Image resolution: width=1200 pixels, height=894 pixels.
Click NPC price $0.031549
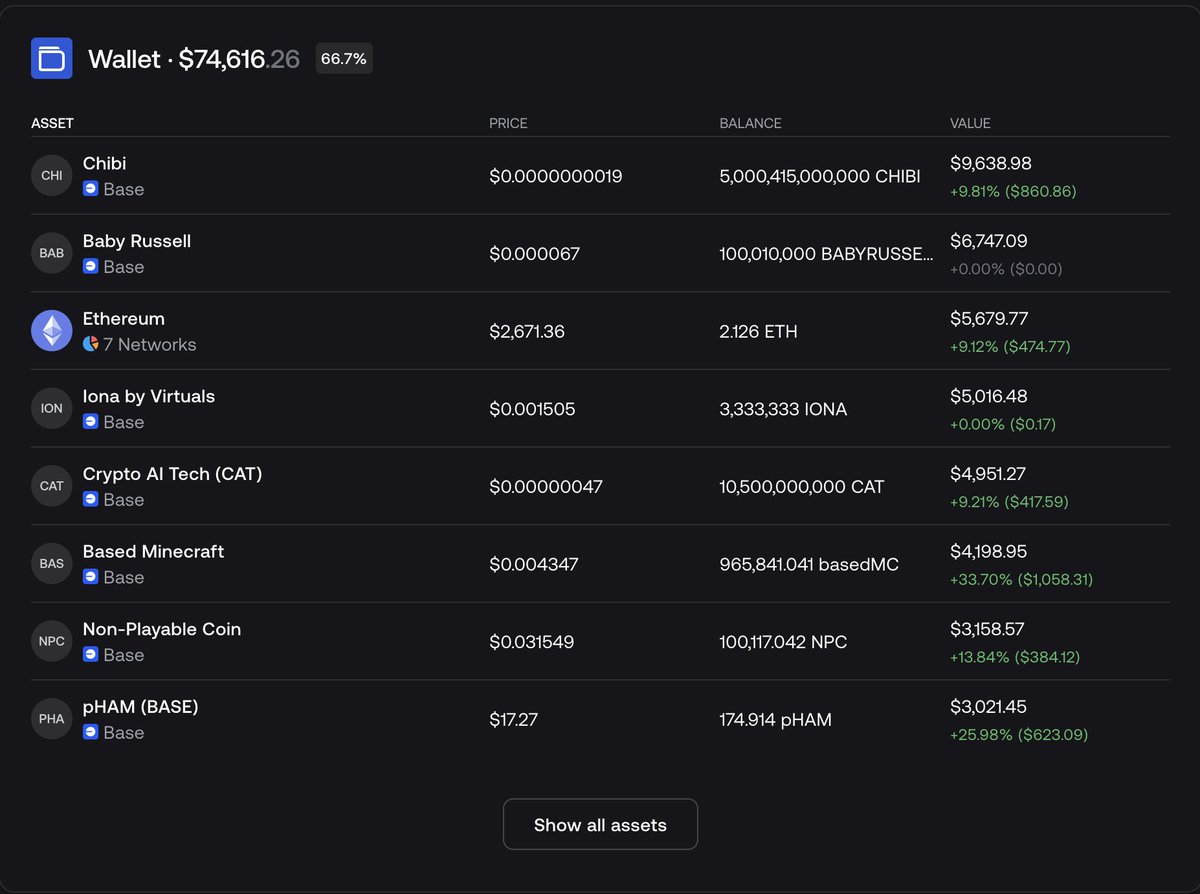click(x=532, y=642)
